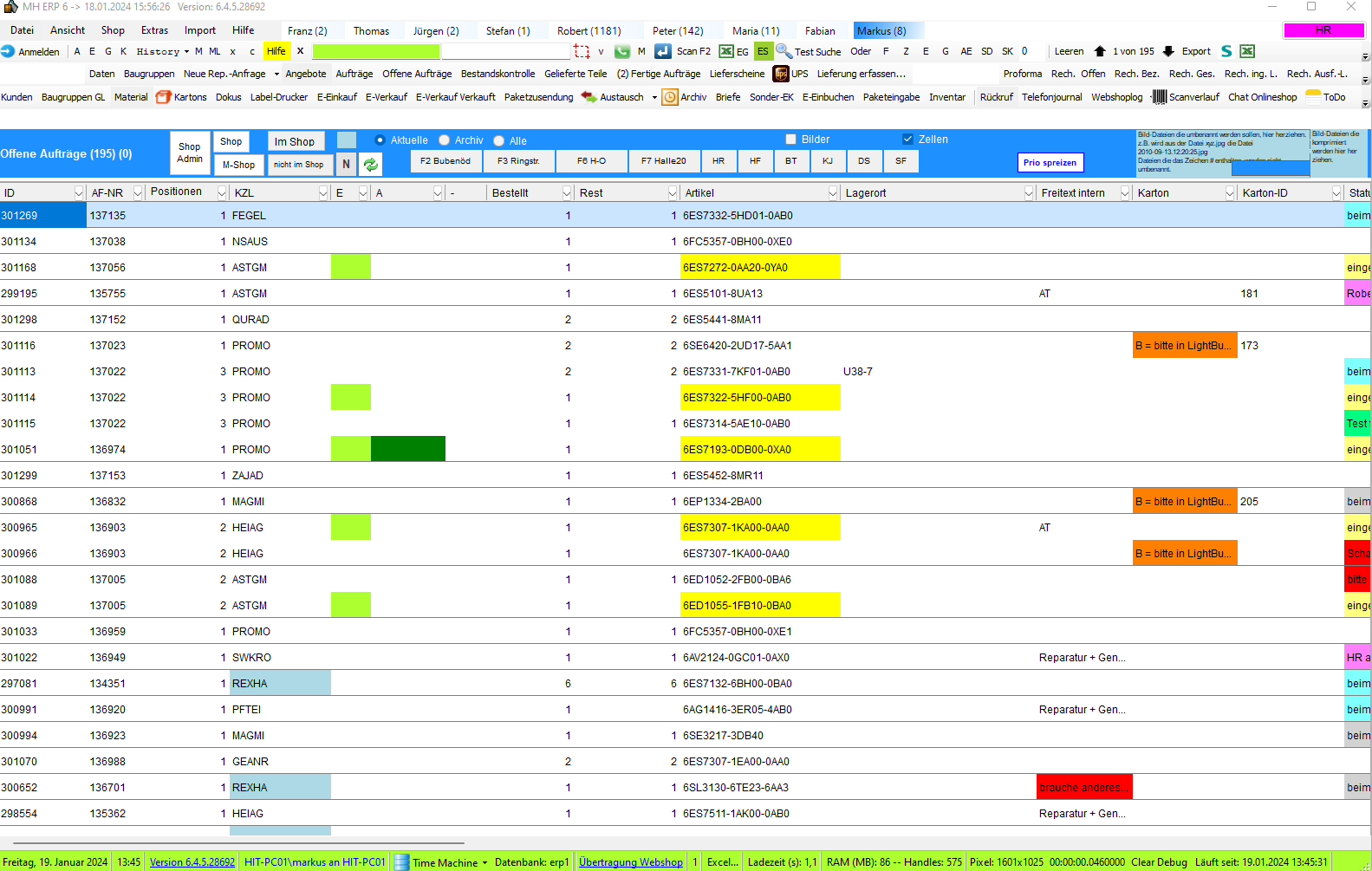
Task: Click the yellow ToDo note icon
Action: click(1313, 96)
